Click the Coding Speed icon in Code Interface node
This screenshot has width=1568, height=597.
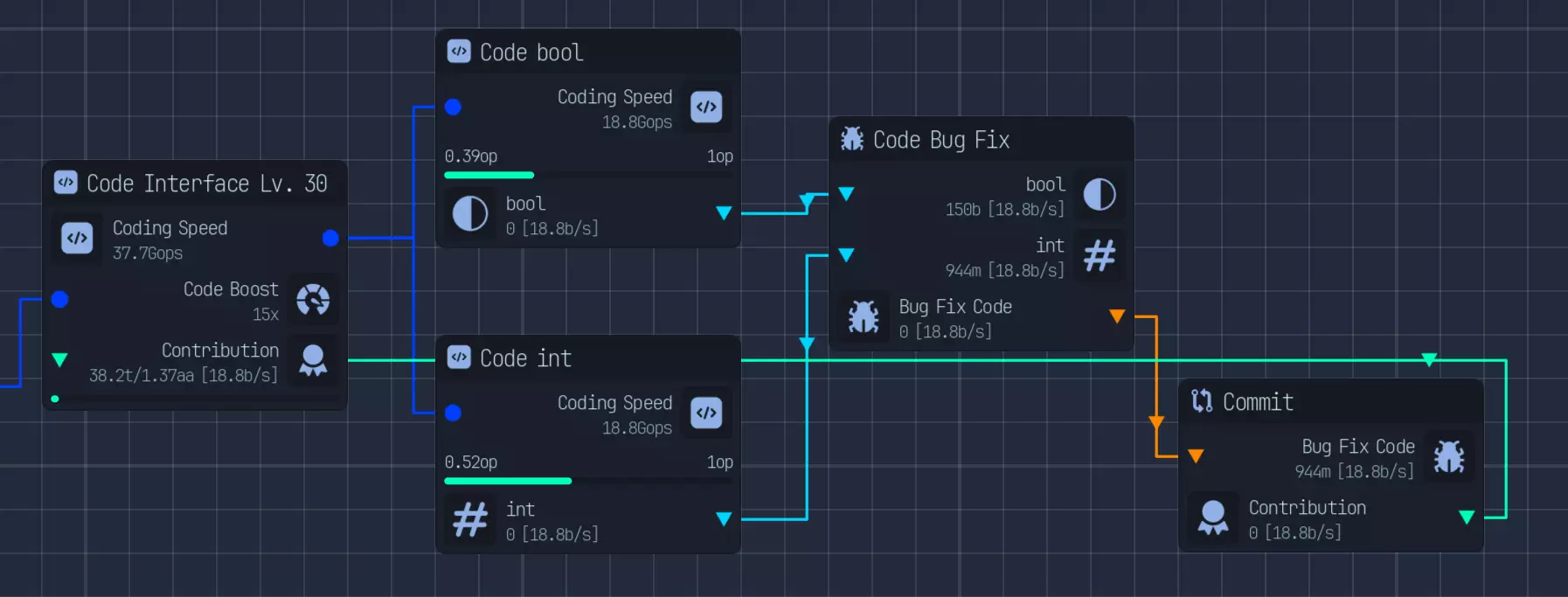(x=77, y=238)
